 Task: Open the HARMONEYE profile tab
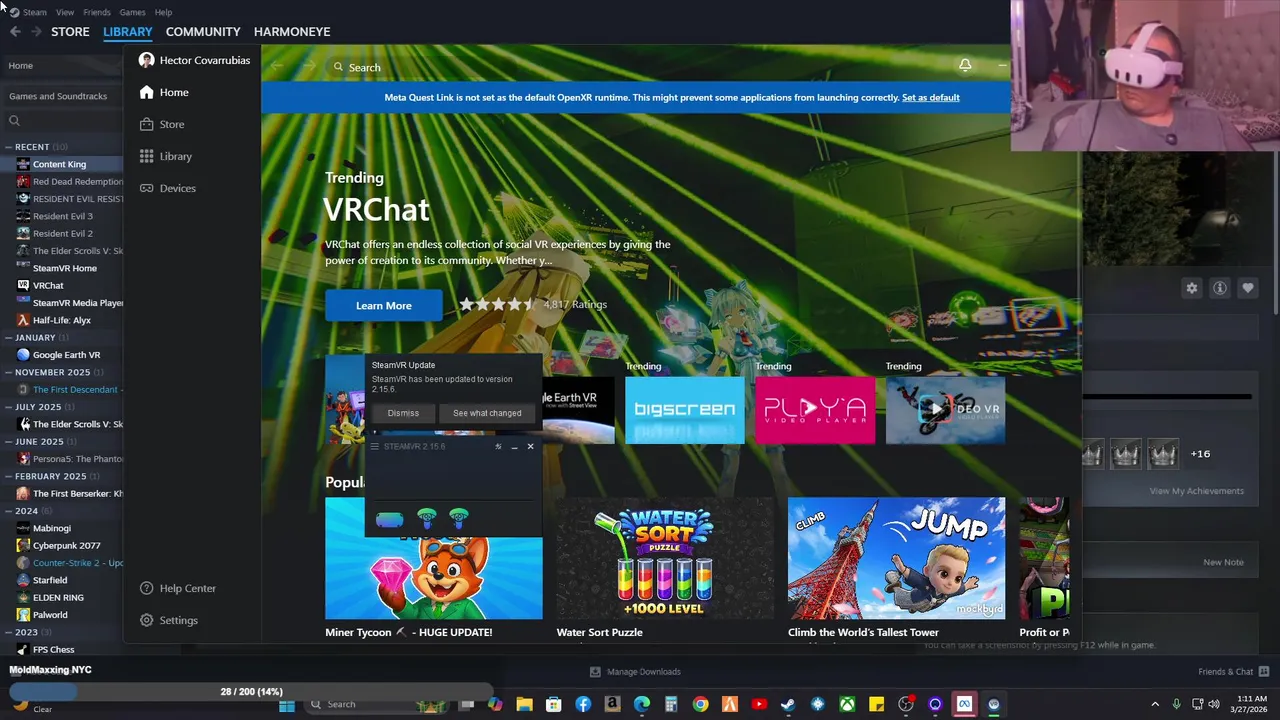[292, 32]
